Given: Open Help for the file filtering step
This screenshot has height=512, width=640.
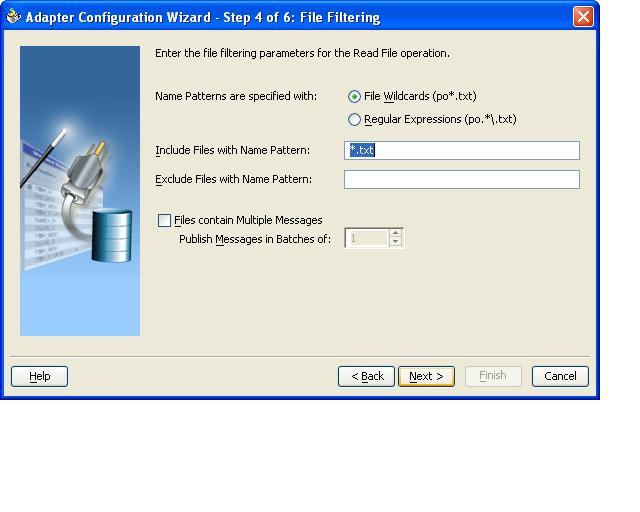Looking at the screenshot, I should pos(39,376).
